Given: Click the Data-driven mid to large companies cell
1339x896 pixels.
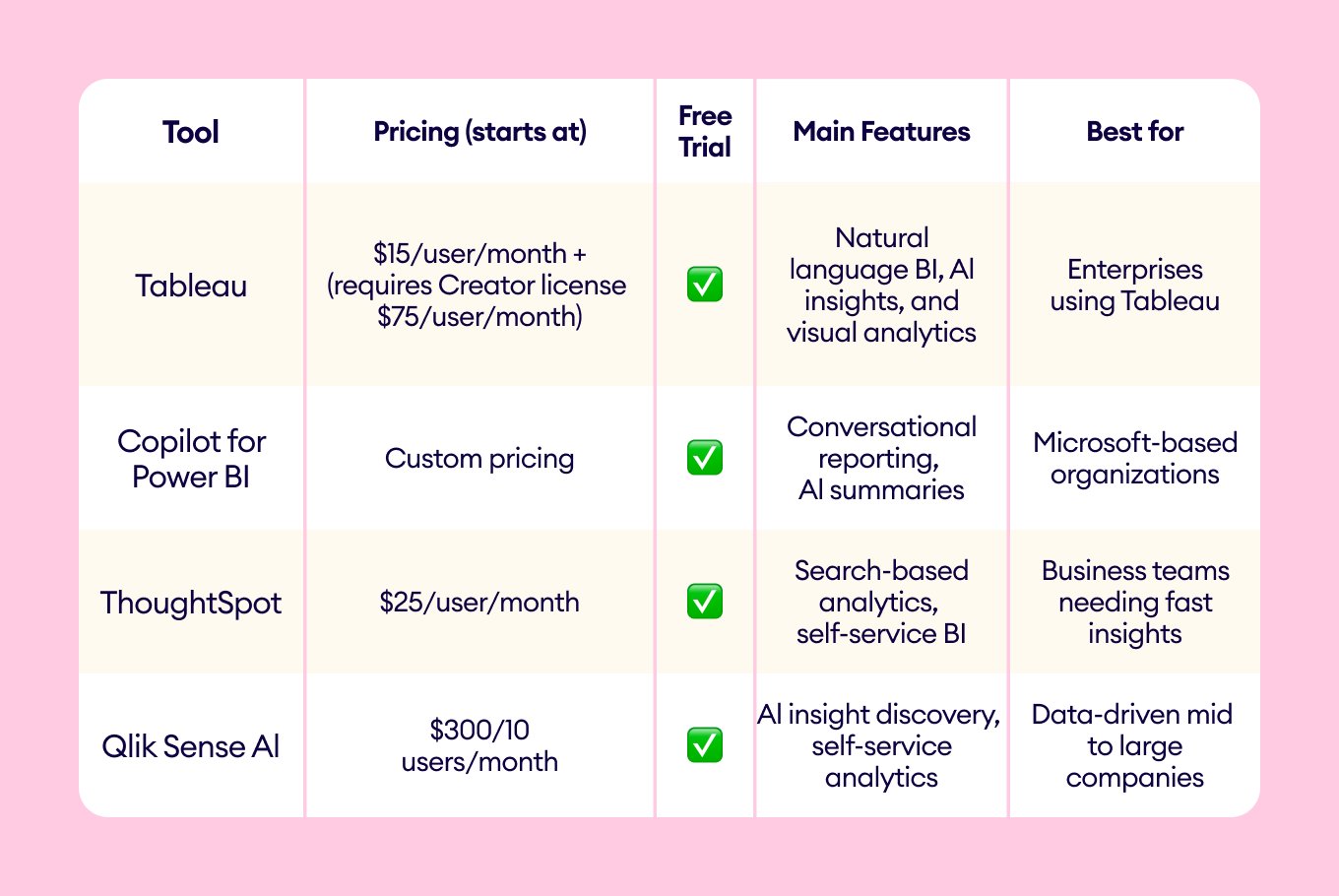Looking at the screenshot, I should [x=1134, y=746].
